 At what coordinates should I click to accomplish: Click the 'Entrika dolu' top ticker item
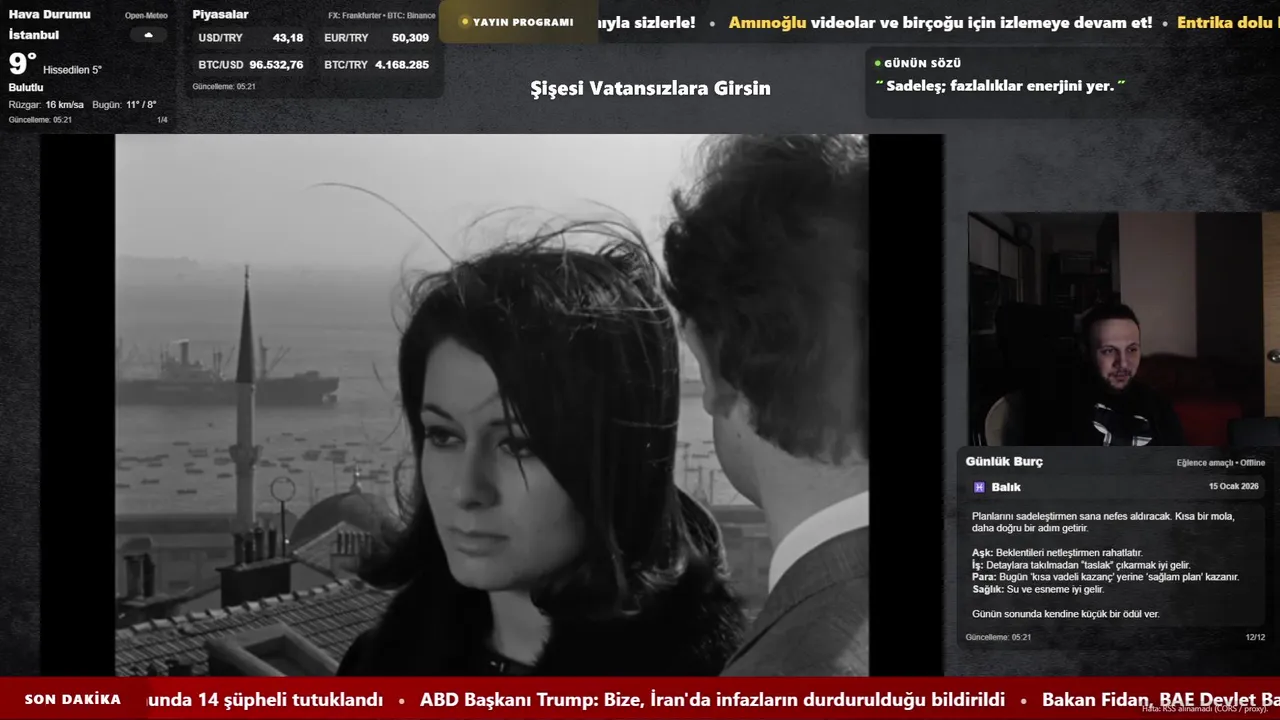[1228, 22]
